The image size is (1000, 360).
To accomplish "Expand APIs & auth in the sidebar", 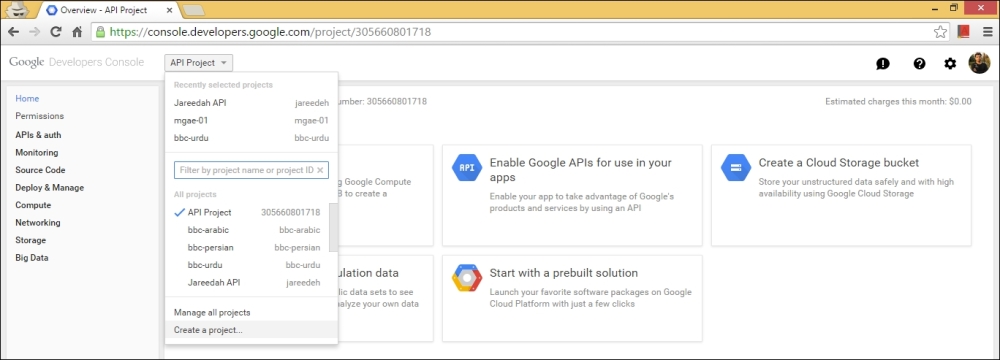I will tap(38, 135).
